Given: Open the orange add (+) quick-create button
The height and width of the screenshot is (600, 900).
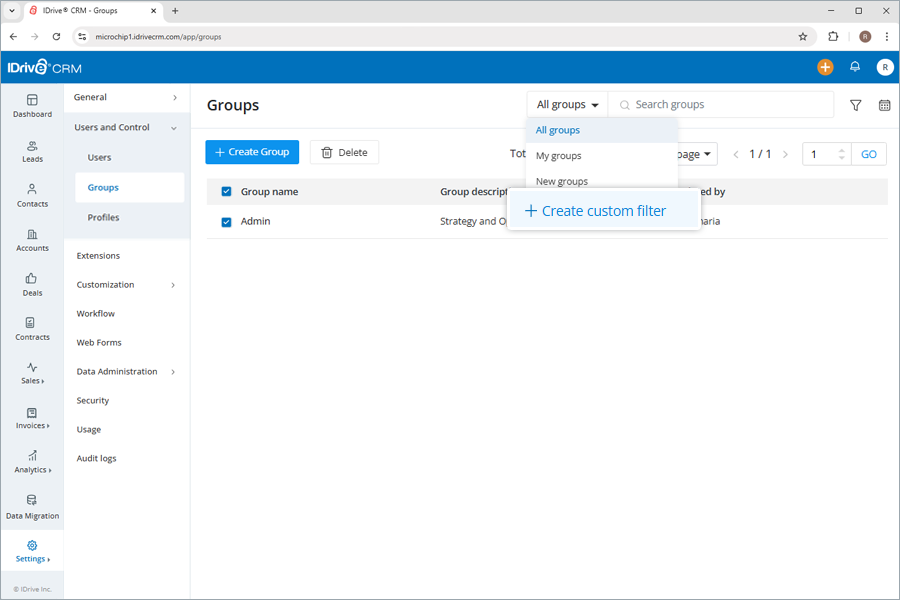Looking at the screenshot, I should (824, 66).
